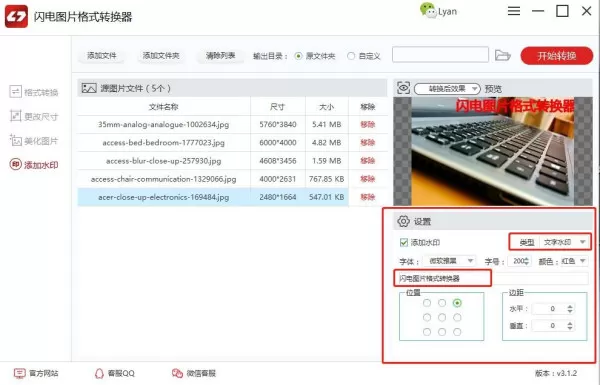Open the 转换后效果 preview dropdown
This screenshot has height=385, width=600.
[x=447, y=89]
